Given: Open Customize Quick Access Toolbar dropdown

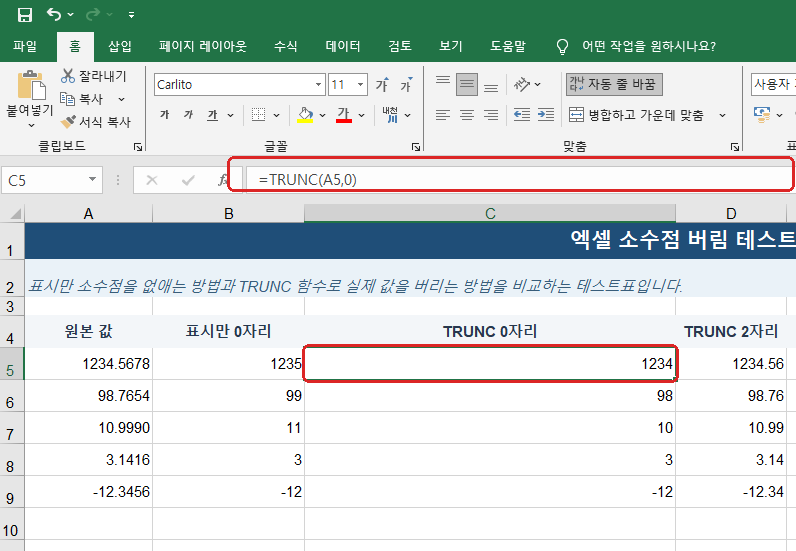Looking at the screenshot, I should click(131, 15).
